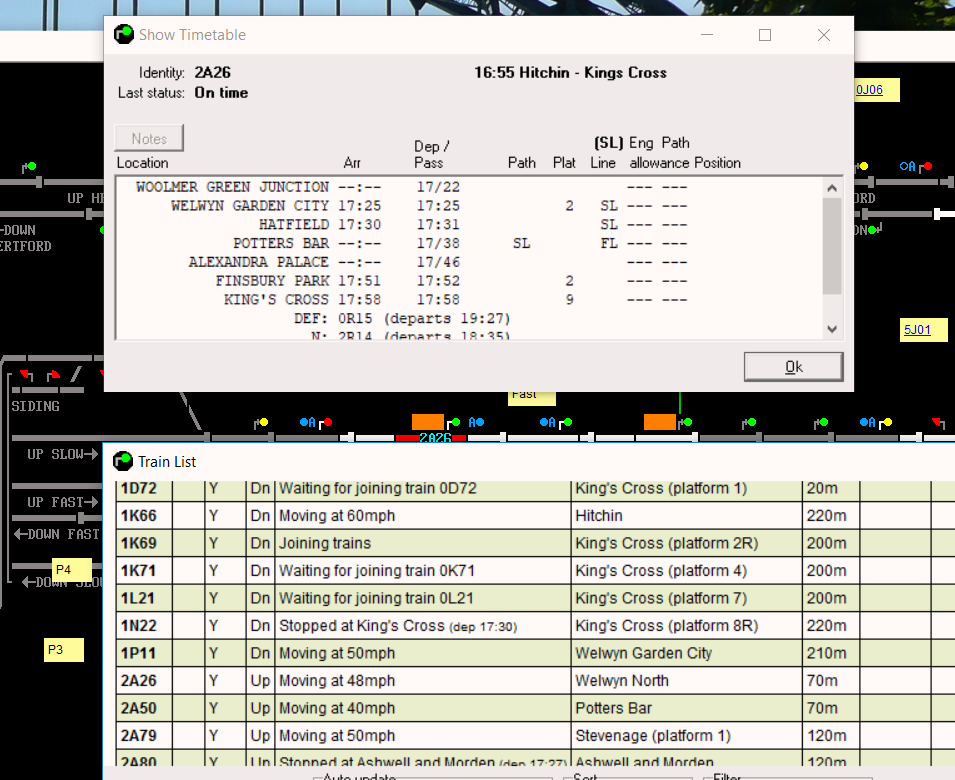This screenshot has height=780, width=955.
Task: Click the timetable scrollbar thumb
Action: click(x=832, y=245)
